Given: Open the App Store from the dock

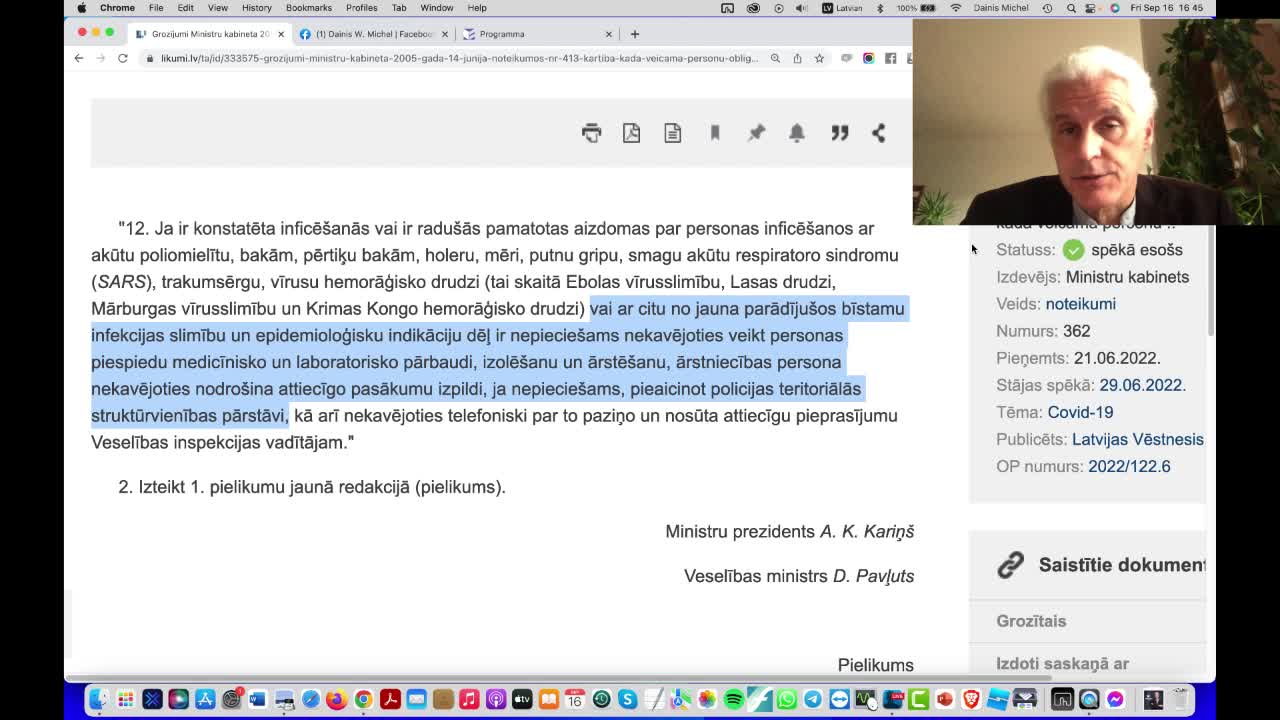Looking at the screenshot, I should pos(205,699).
